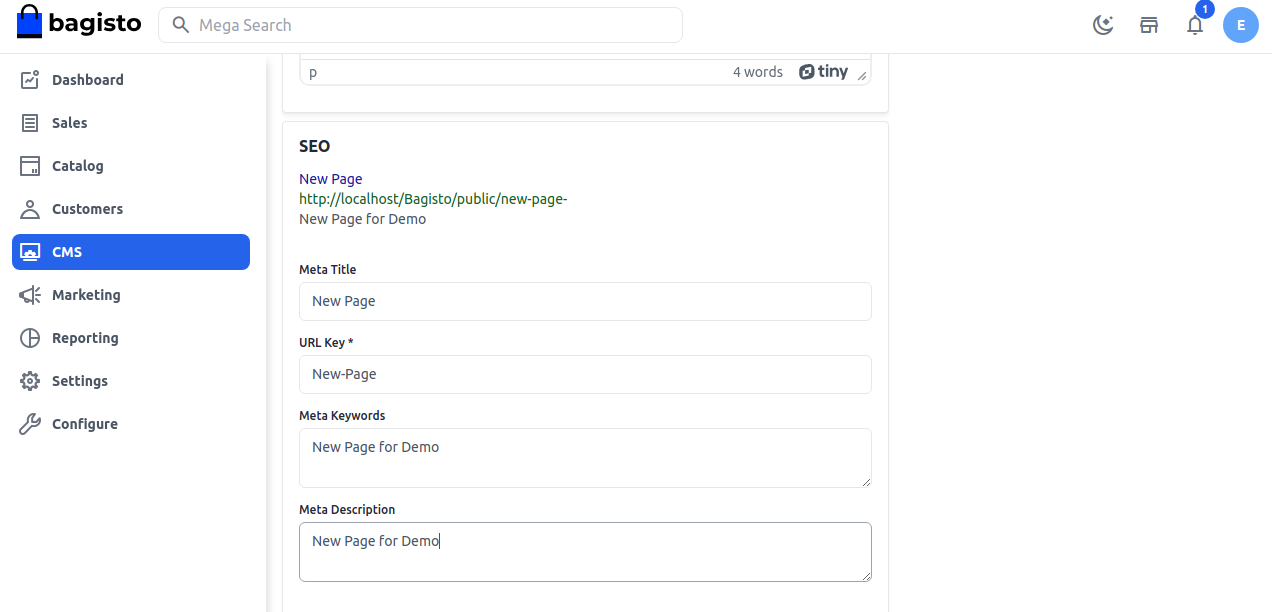
Task: Open notifications via the bell icon
Action: [x=1195, y=25]
